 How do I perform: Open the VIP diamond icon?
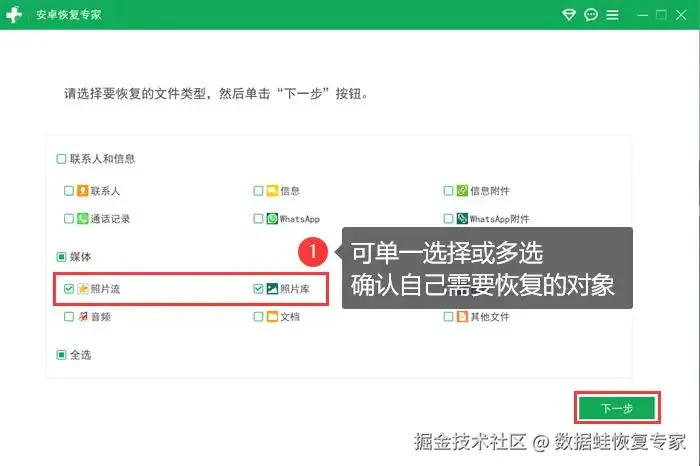[x=568, y=15]
